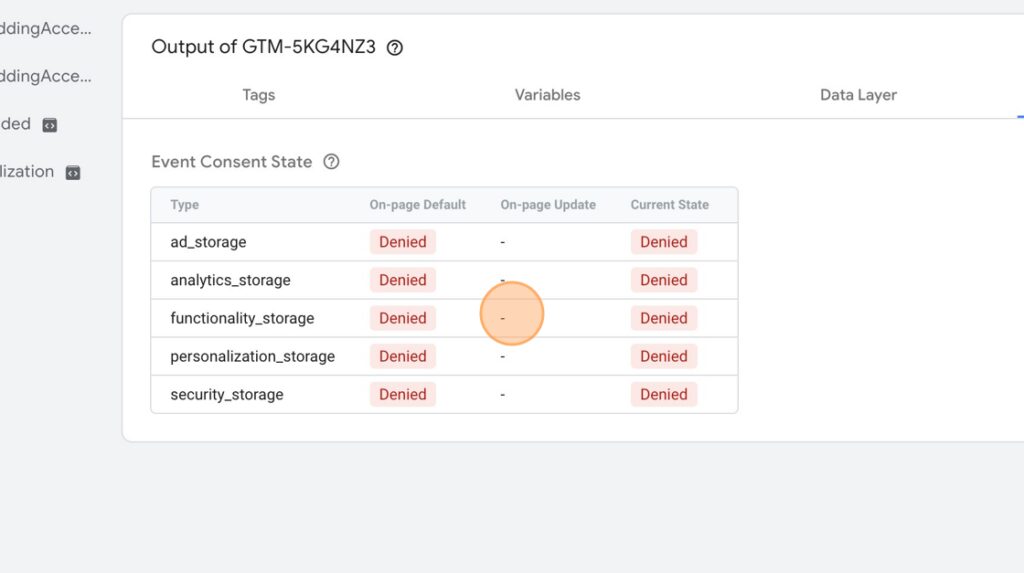The height and width of the screenshot is (573, 1024).
Task: Select first 'ddingAcce...' event in sidebar
Action: click(x=46, y=28)
